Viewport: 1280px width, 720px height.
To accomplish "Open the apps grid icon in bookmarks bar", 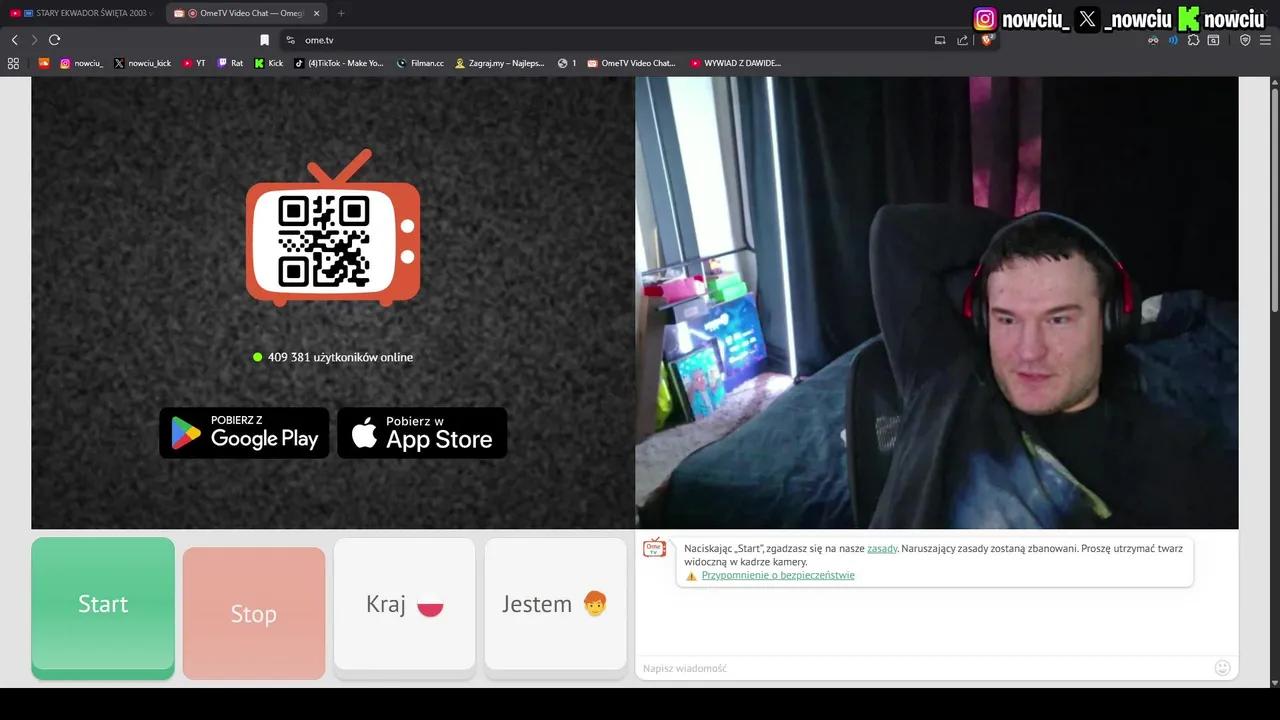I will coord(13,63).
